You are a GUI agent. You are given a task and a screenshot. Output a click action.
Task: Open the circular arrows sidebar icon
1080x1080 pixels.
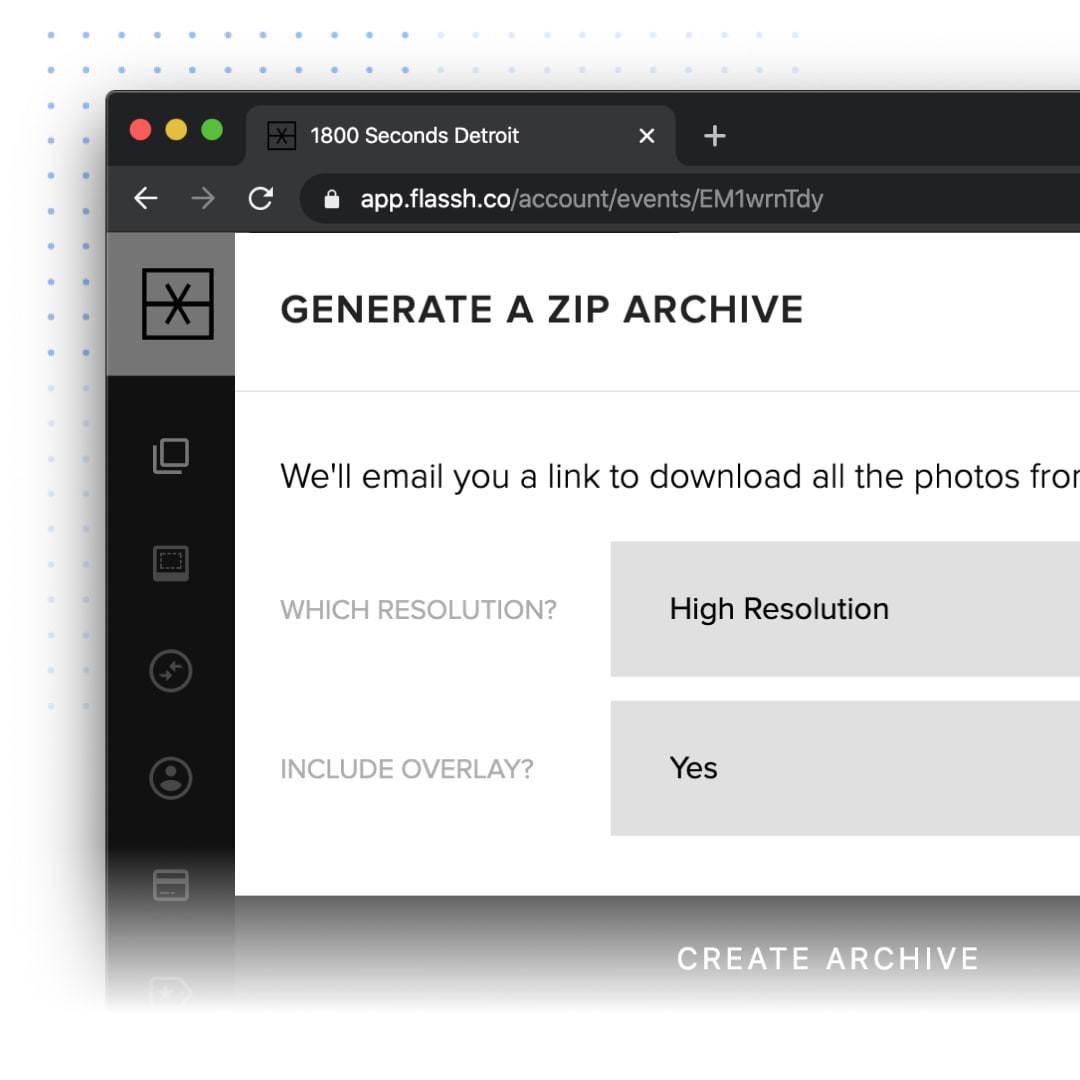click(170, 671)
